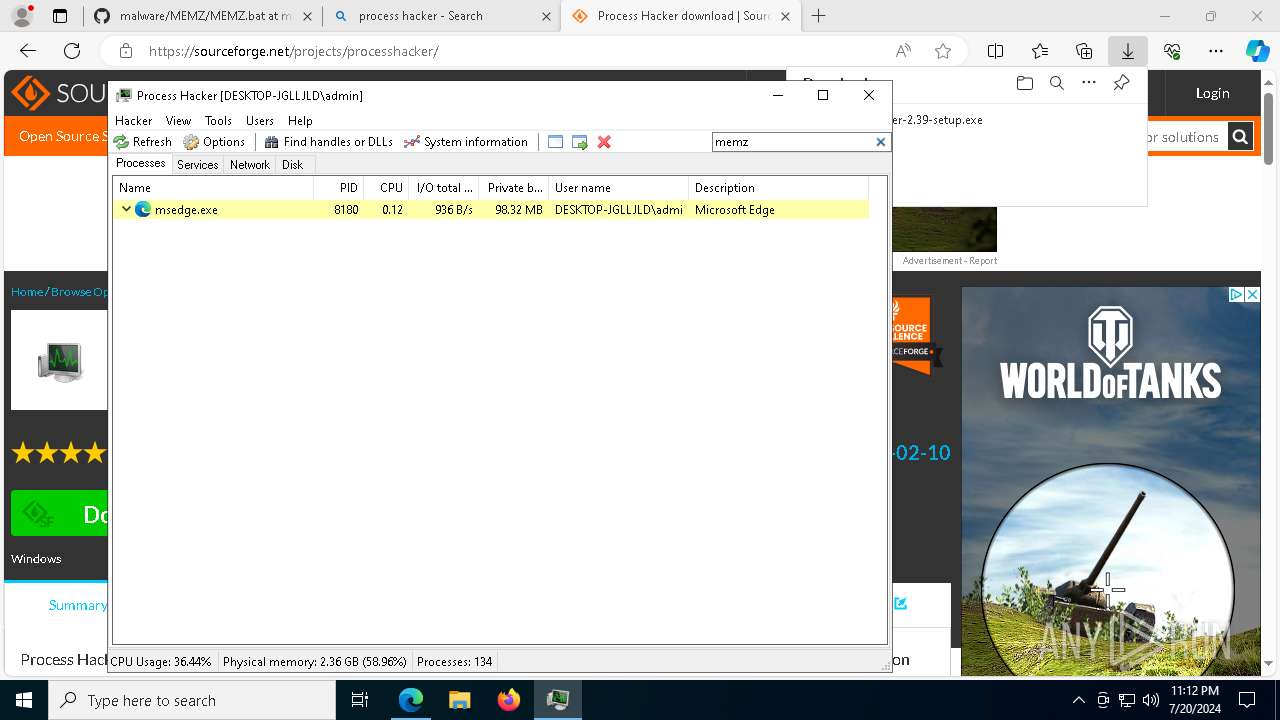Open Windows Start menu
The image size is (1280, 720).
(x=24, y=700)
